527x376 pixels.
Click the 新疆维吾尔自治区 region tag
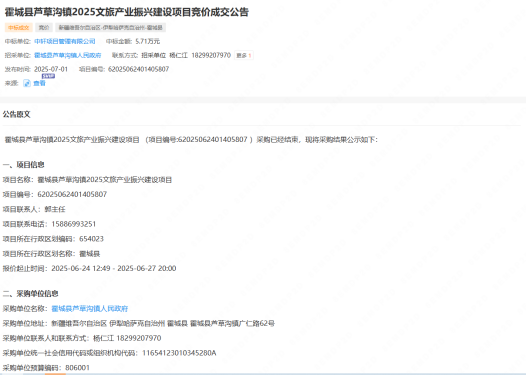[x=111, y=28]
